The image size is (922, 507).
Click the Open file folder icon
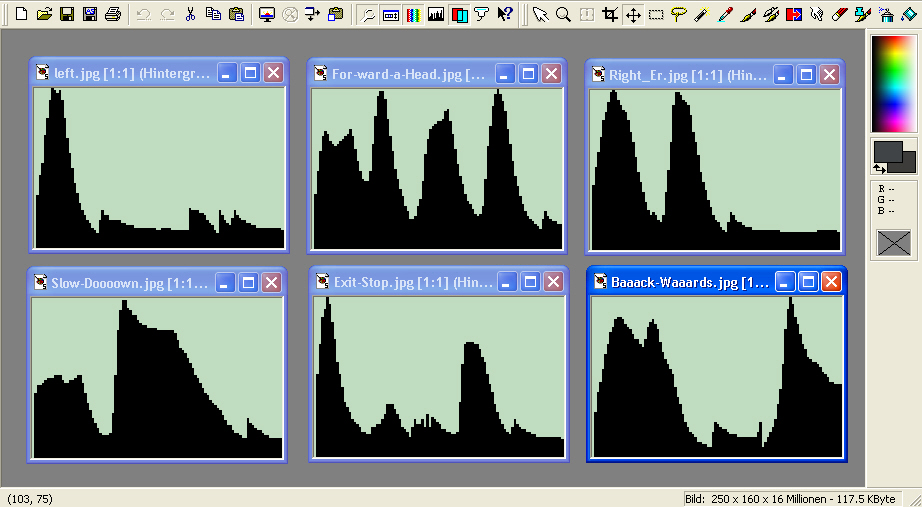43,14
